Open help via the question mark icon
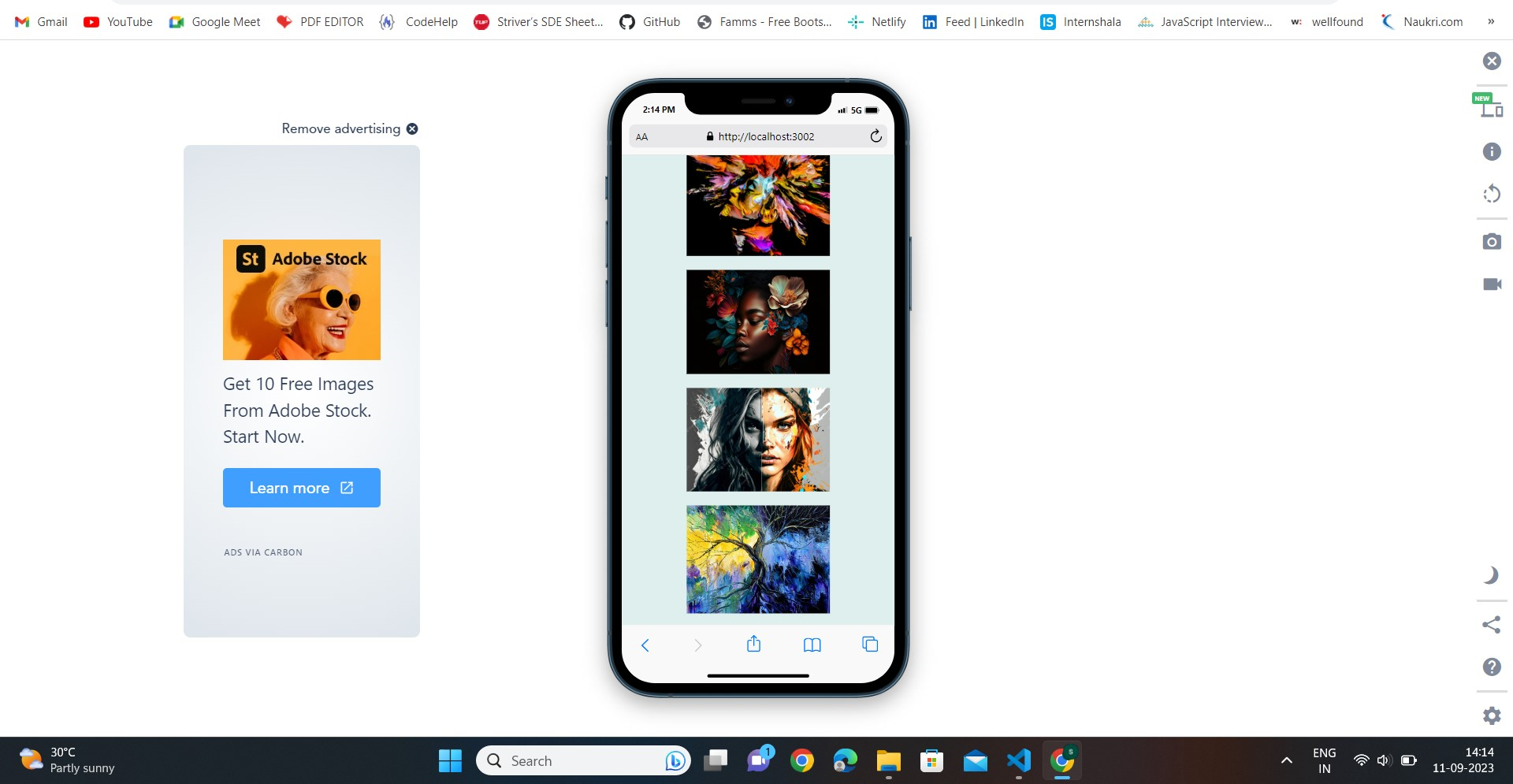The image size is (1513, 784). (x=1492, y=667)
